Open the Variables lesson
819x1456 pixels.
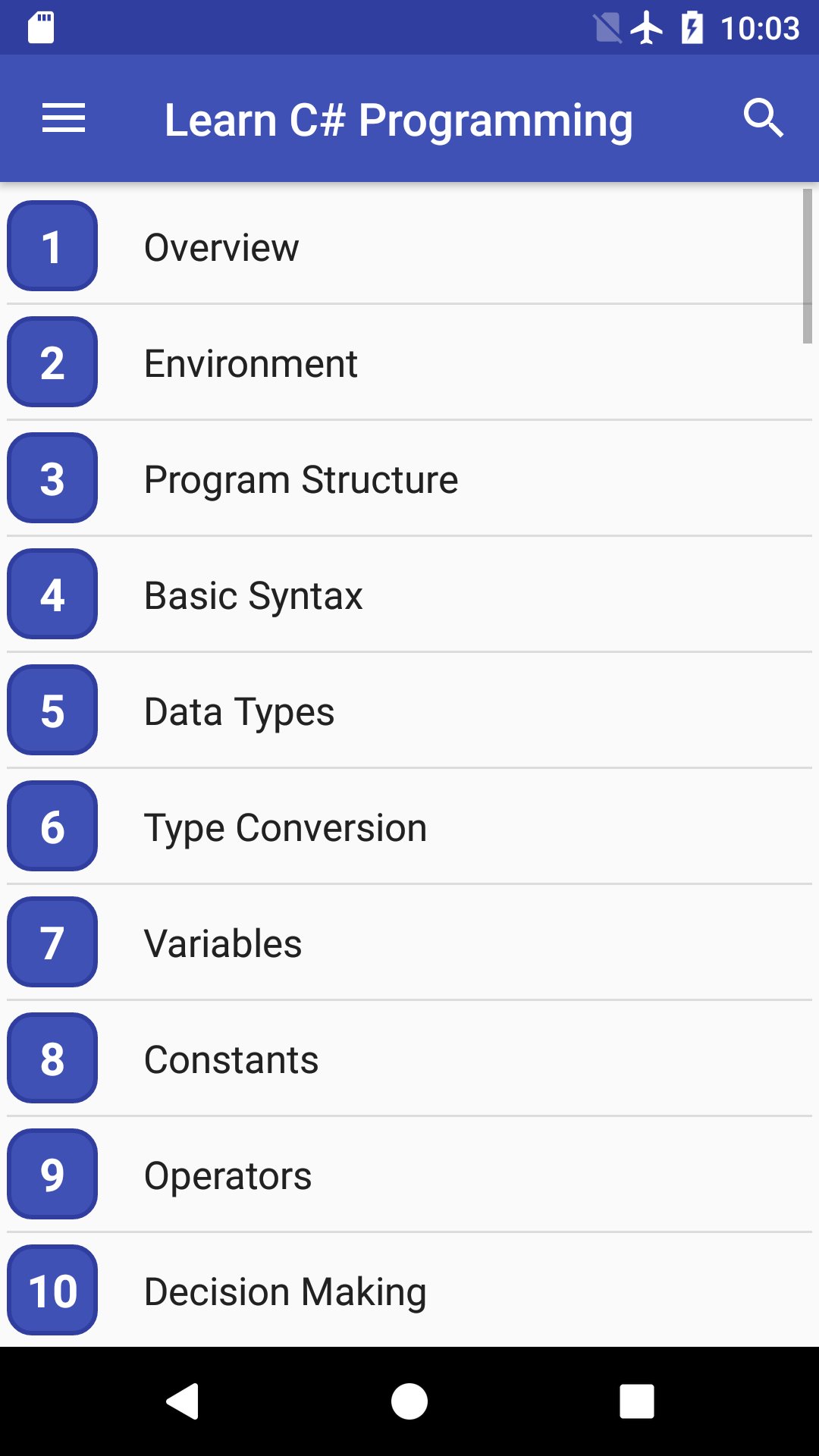click(223, 943)
